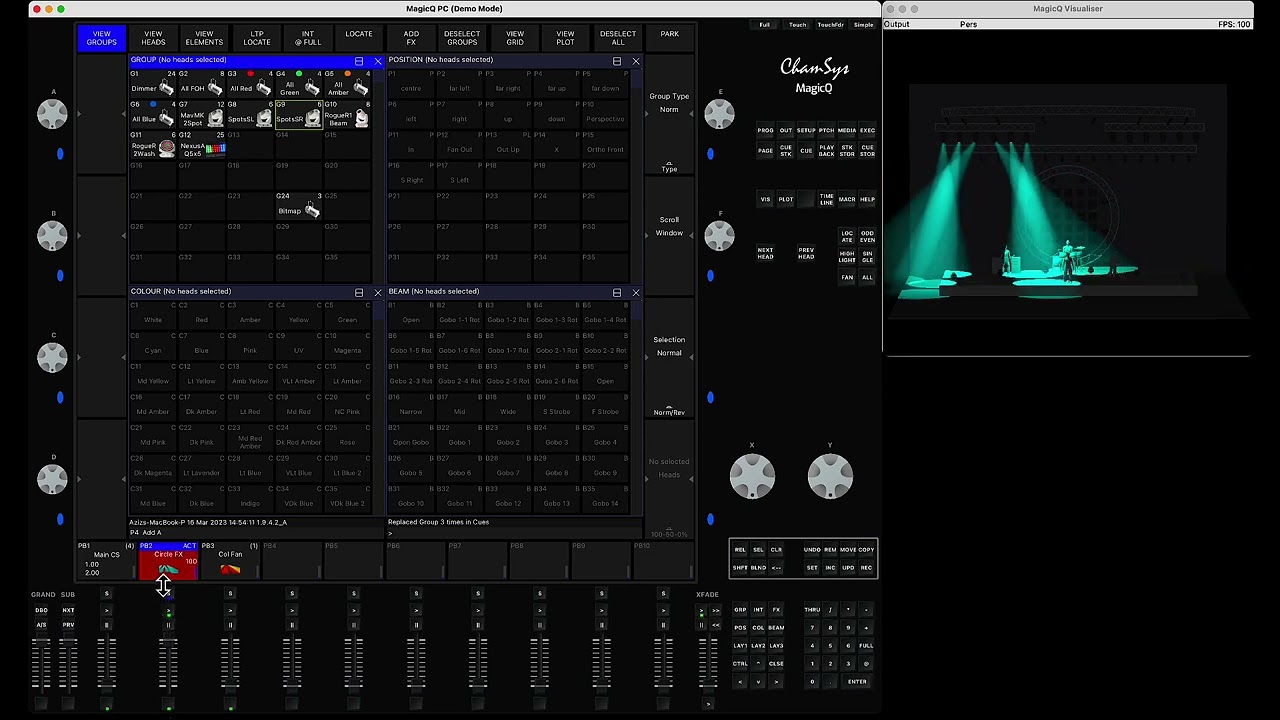Switch to the VIEW ELEMENTS tab

[x=204, y=38]
